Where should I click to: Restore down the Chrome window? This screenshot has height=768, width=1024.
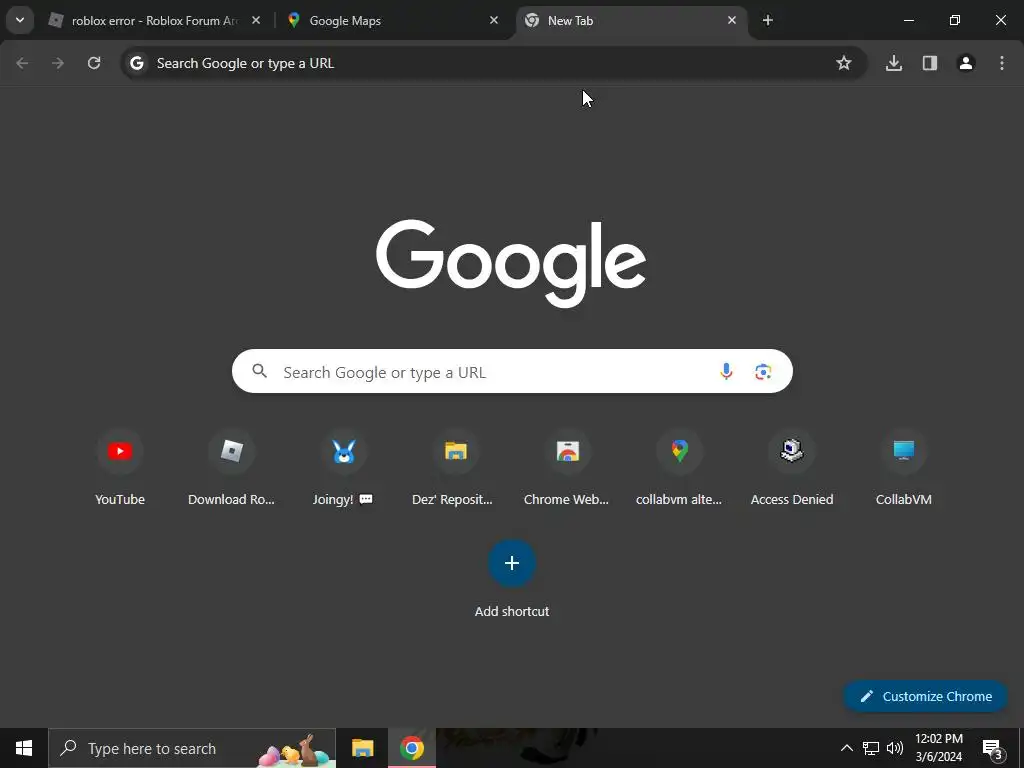point(955,20)
